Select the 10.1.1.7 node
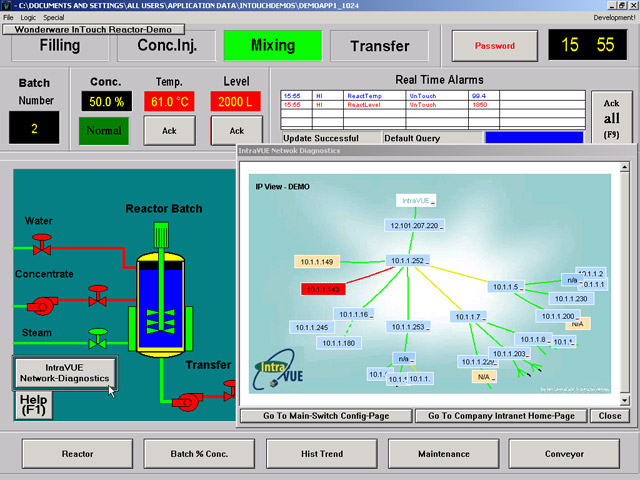 (468, 317)
